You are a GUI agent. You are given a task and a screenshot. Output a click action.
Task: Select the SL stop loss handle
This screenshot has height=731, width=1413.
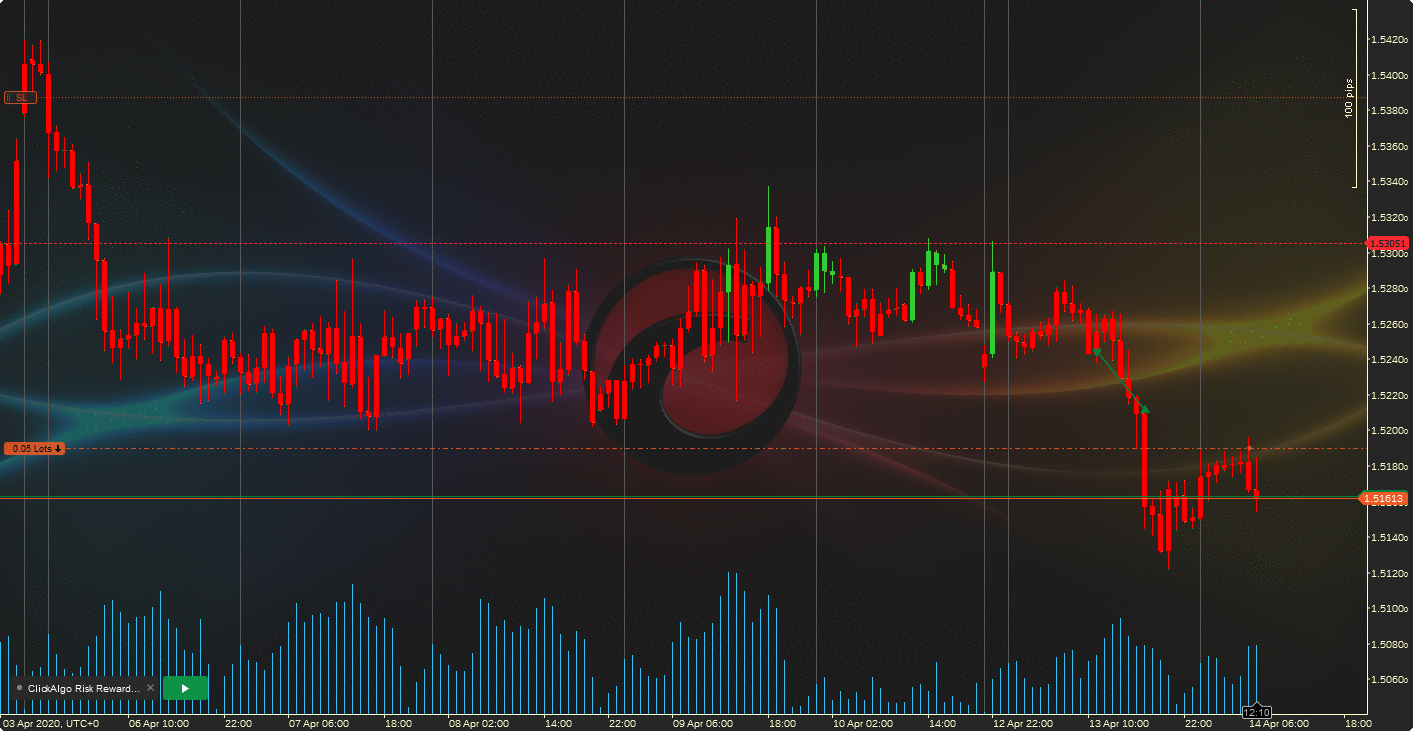(x=20, y=97)
